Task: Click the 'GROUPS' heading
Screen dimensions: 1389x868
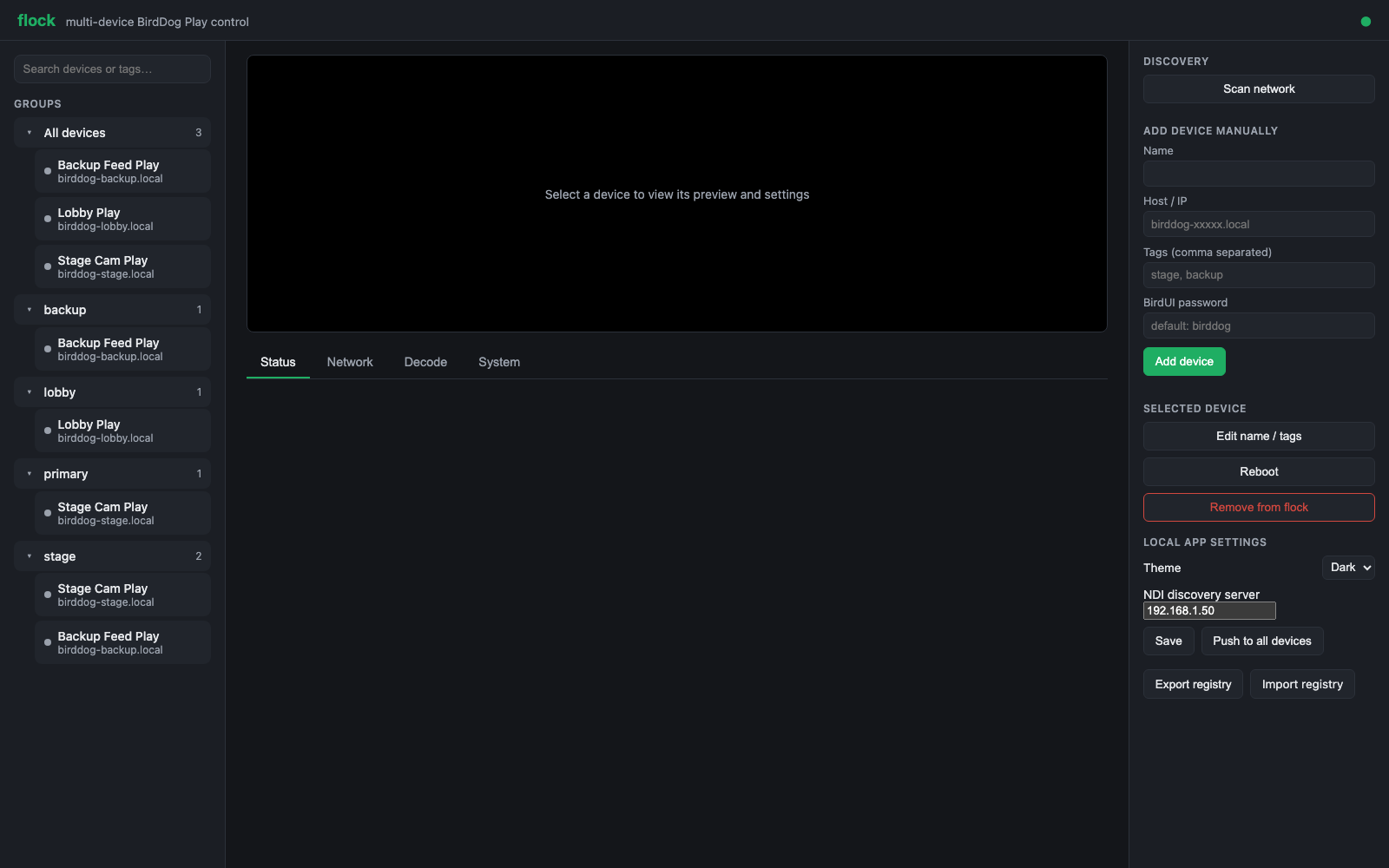Action: pos(37,104)
